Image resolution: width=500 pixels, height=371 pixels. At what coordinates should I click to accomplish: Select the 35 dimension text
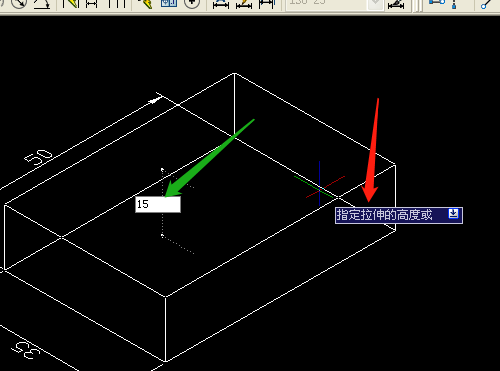(x=26, y=350)
